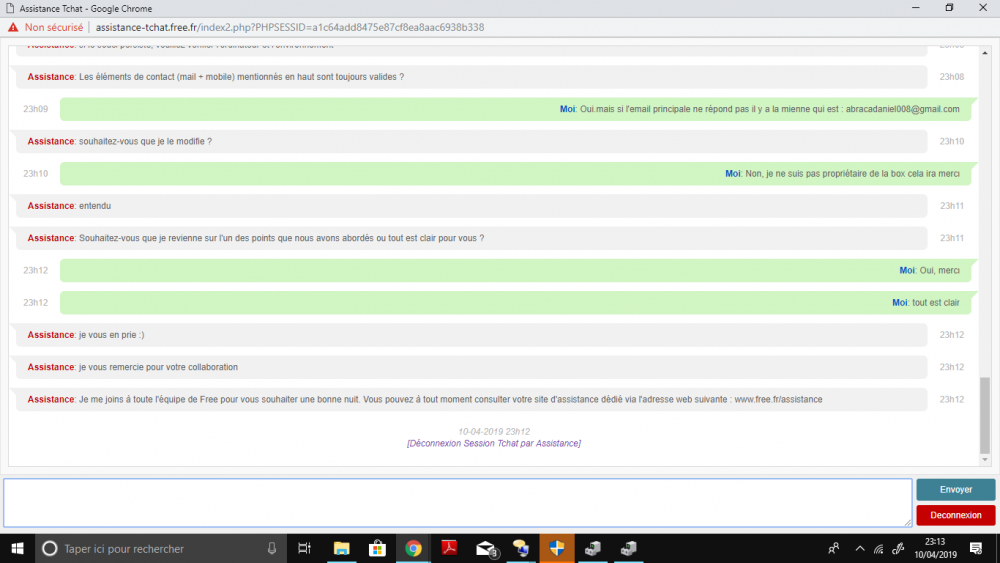Click the abracadaniel008@gmail.com email text
The height and width of the screenshot is (563, 1000).
(x=902, y=109)
